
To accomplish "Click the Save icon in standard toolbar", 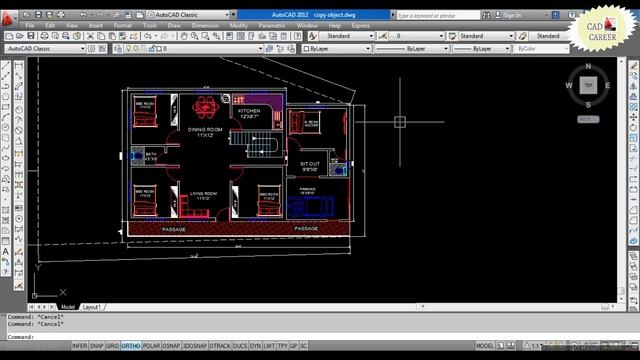I will [31, 36].
